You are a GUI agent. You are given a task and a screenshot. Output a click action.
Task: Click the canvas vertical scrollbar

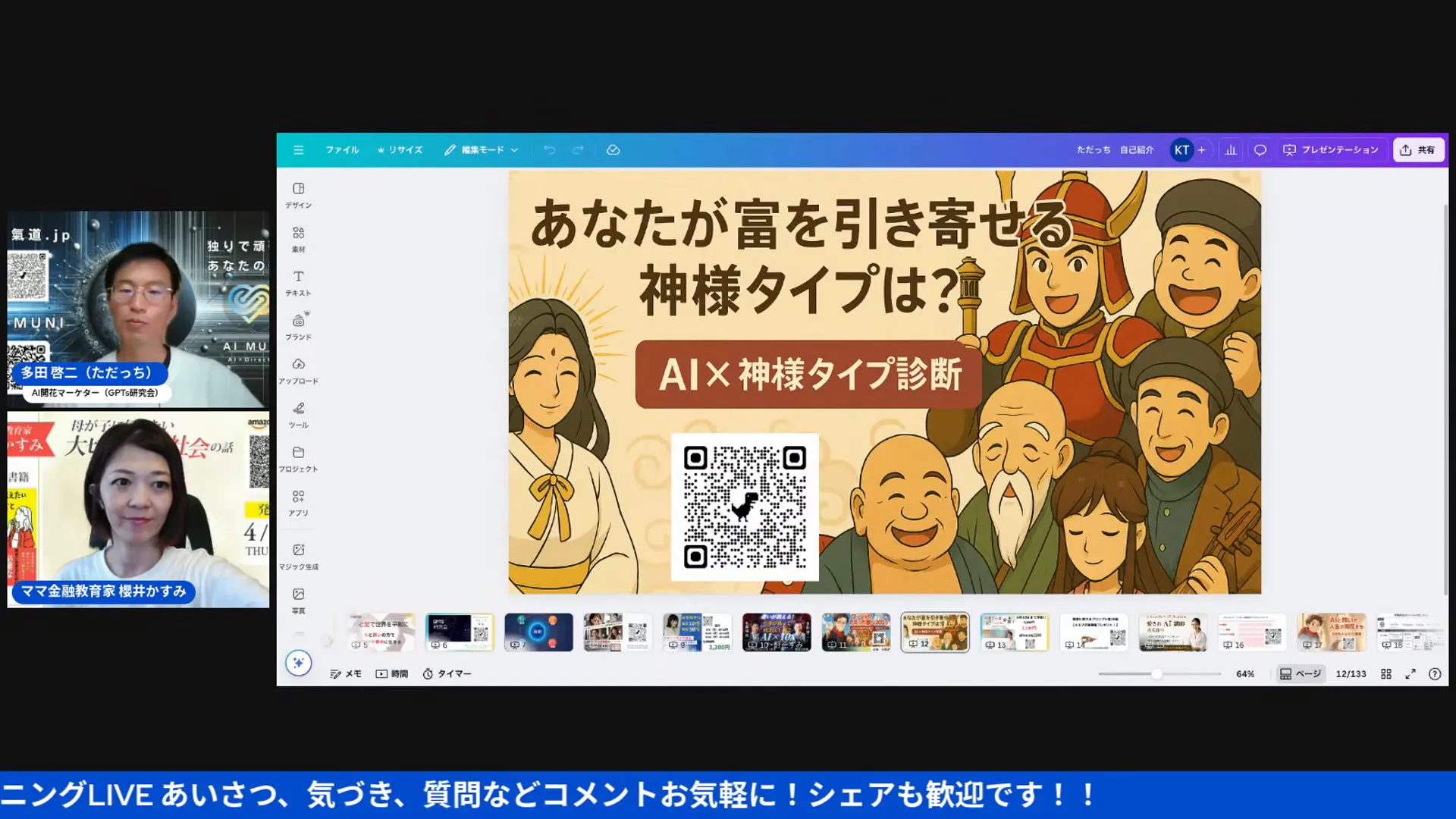(1445, 398)
